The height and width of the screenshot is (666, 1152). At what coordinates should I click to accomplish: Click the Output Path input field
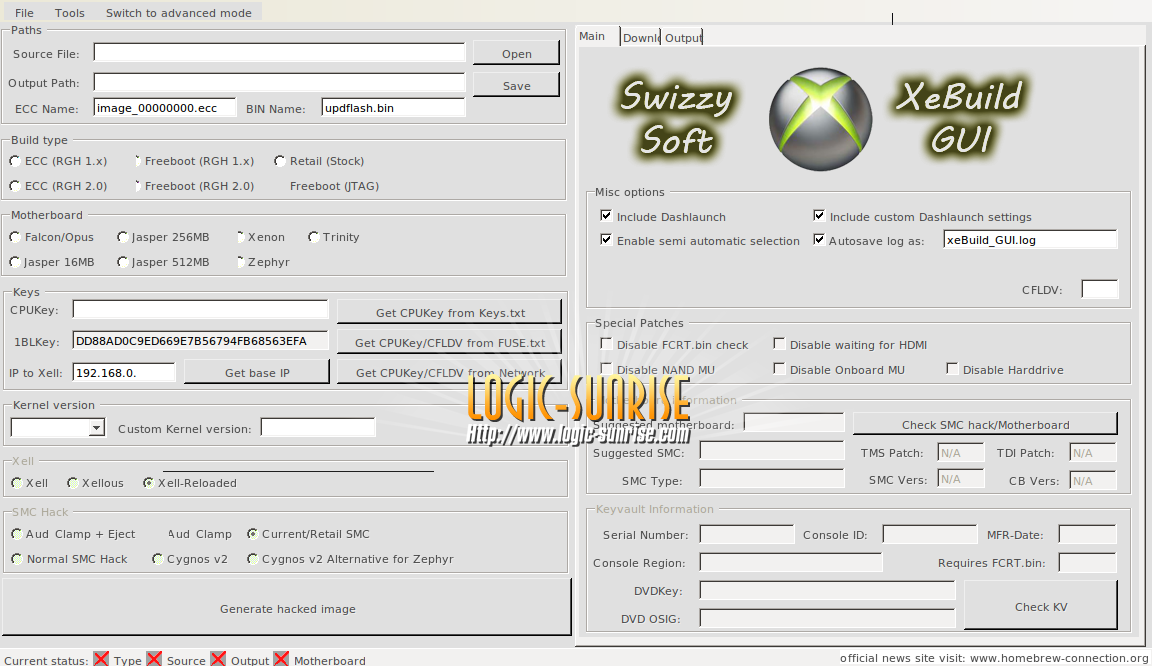pyautogui.click(x=279, y=82)
